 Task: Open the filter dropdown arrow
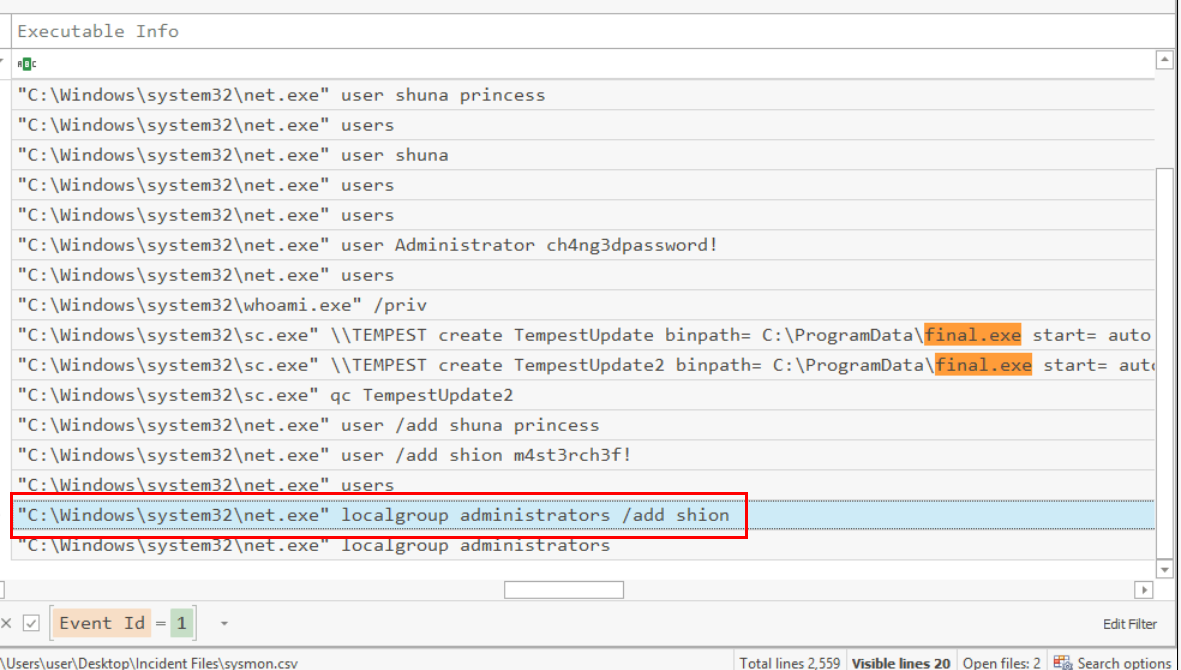224,623
